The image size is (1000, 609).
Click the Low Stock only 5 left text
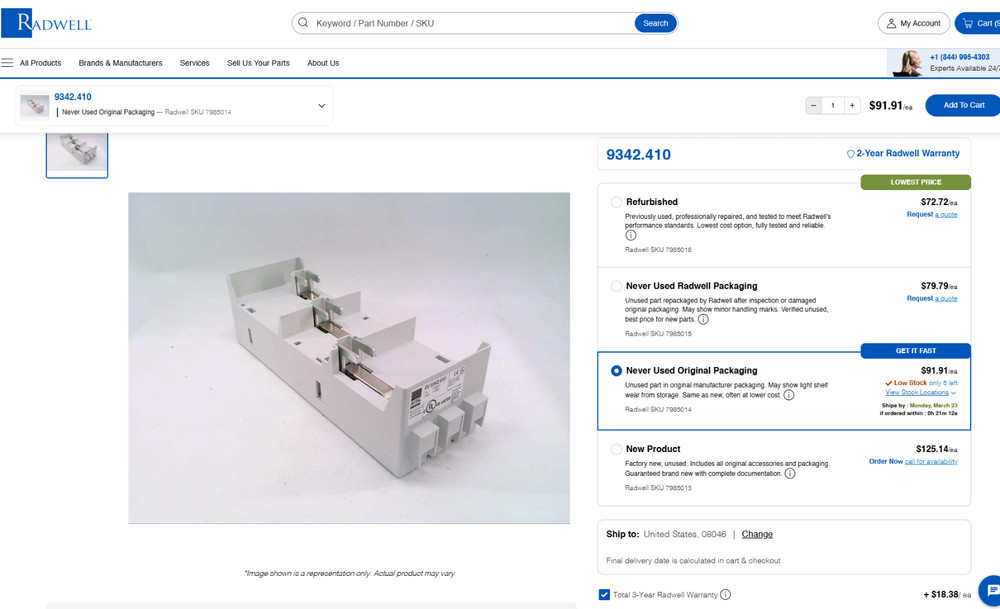921,383
